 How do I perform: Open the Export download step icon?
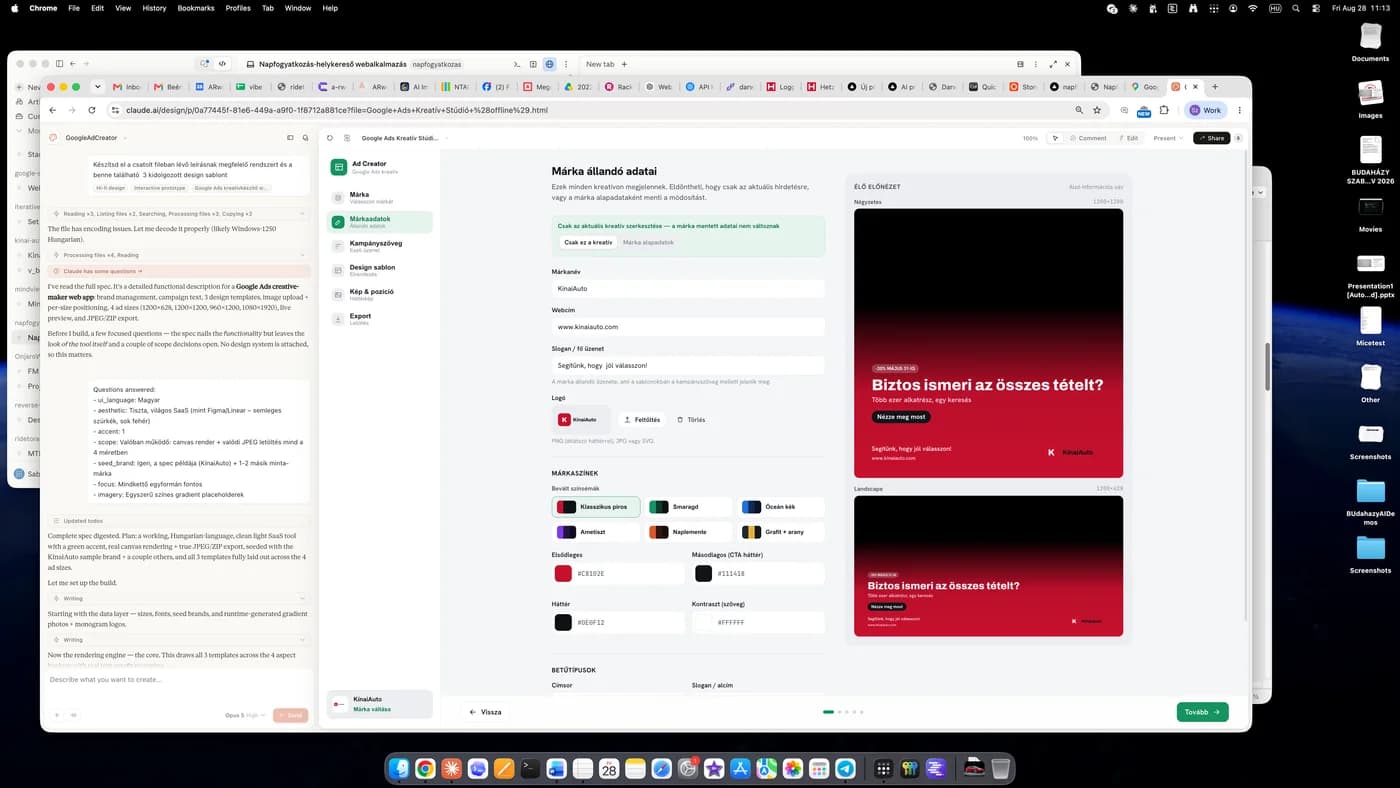(x=338, y=319)
